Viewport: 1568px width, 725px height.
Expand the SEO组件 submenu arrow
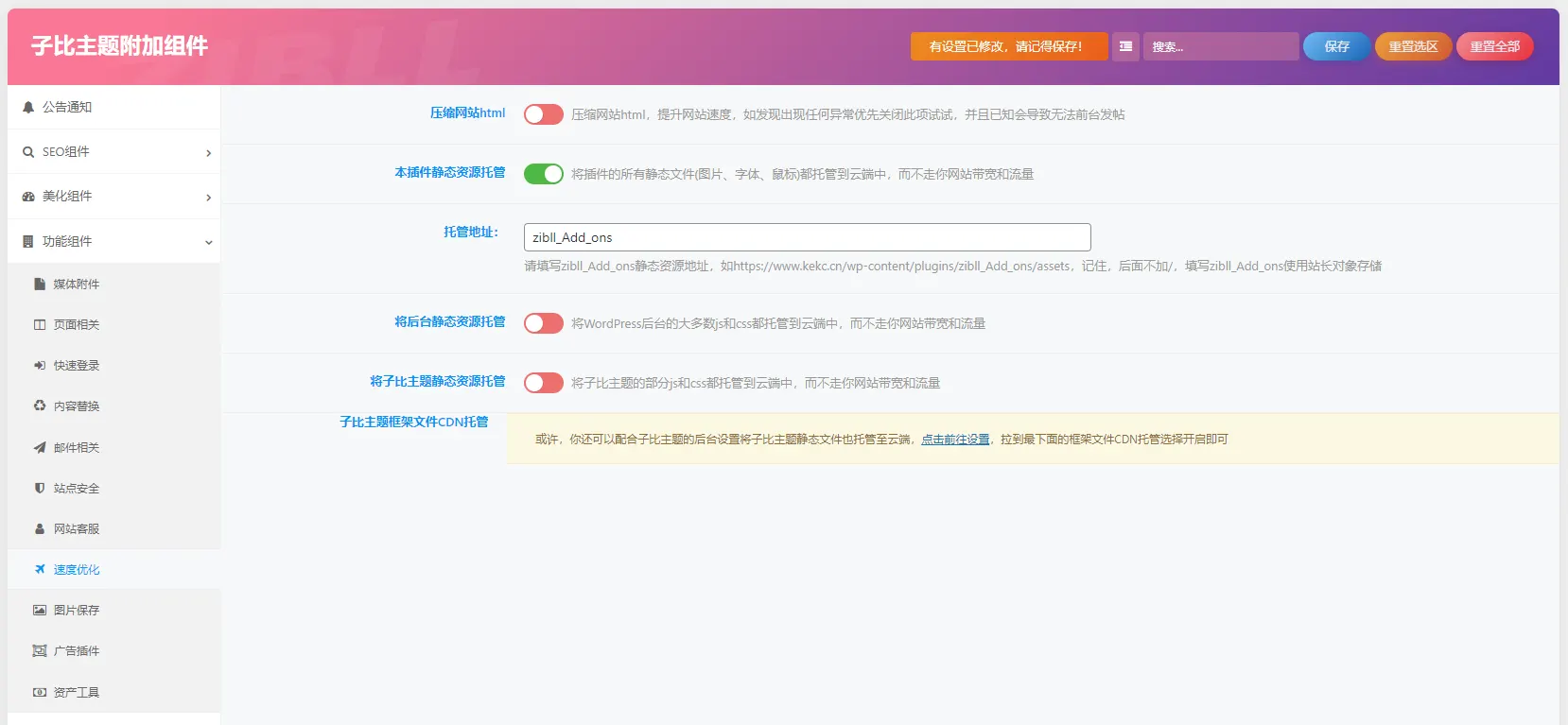tap(209, 153)
